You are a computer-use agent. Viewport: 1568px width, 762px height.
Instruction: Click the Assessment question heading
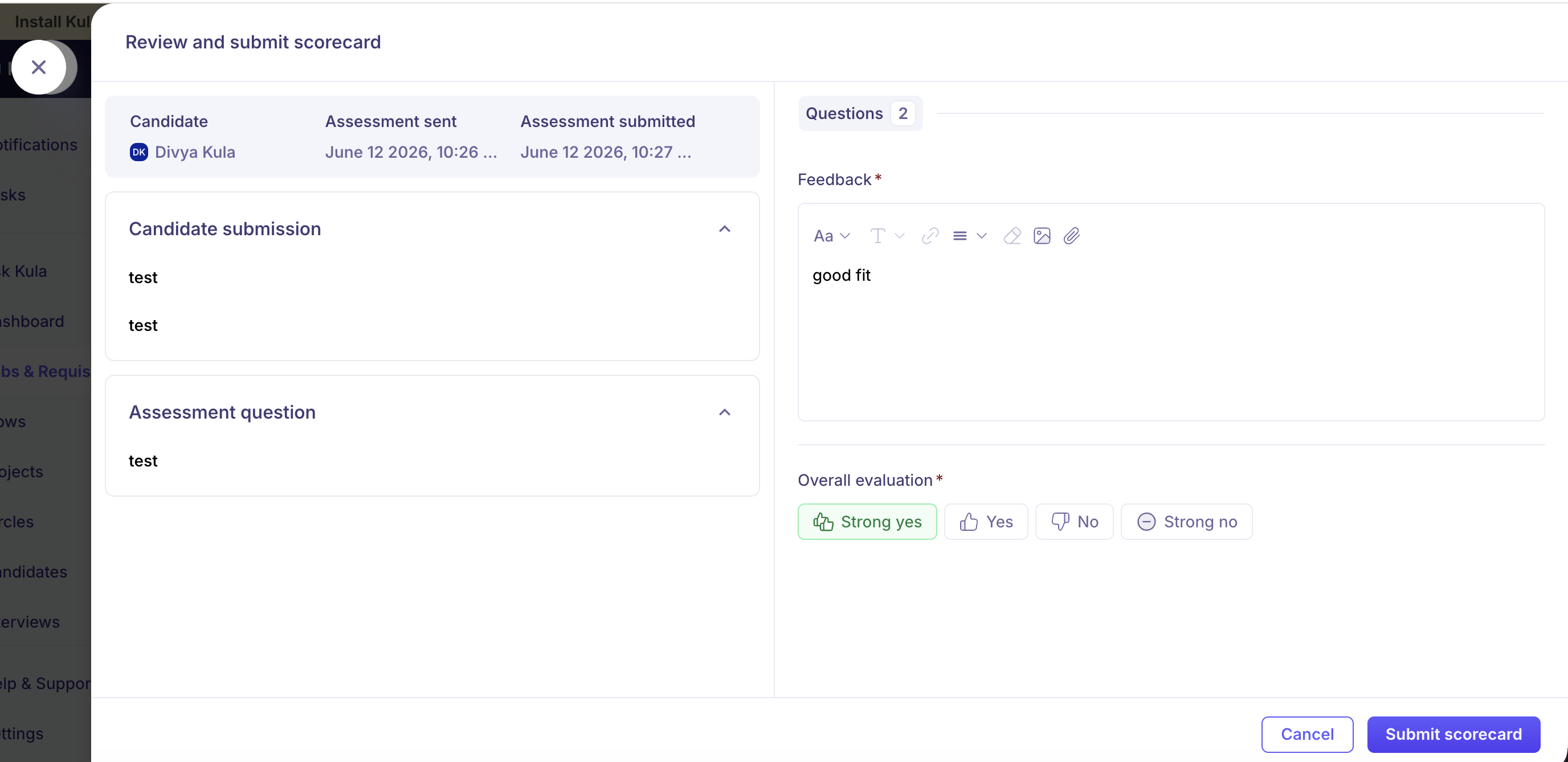pyautogui.click(x=222, y=412)
